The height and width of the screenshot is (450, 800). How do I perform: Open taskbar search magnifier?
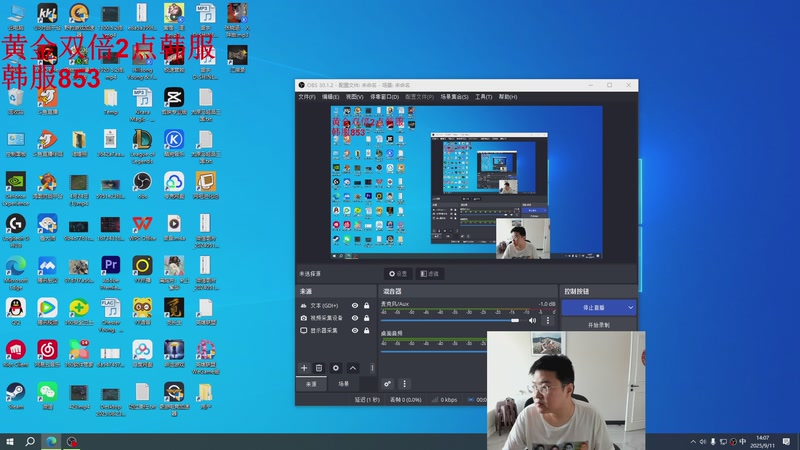[x=30, y=441]
